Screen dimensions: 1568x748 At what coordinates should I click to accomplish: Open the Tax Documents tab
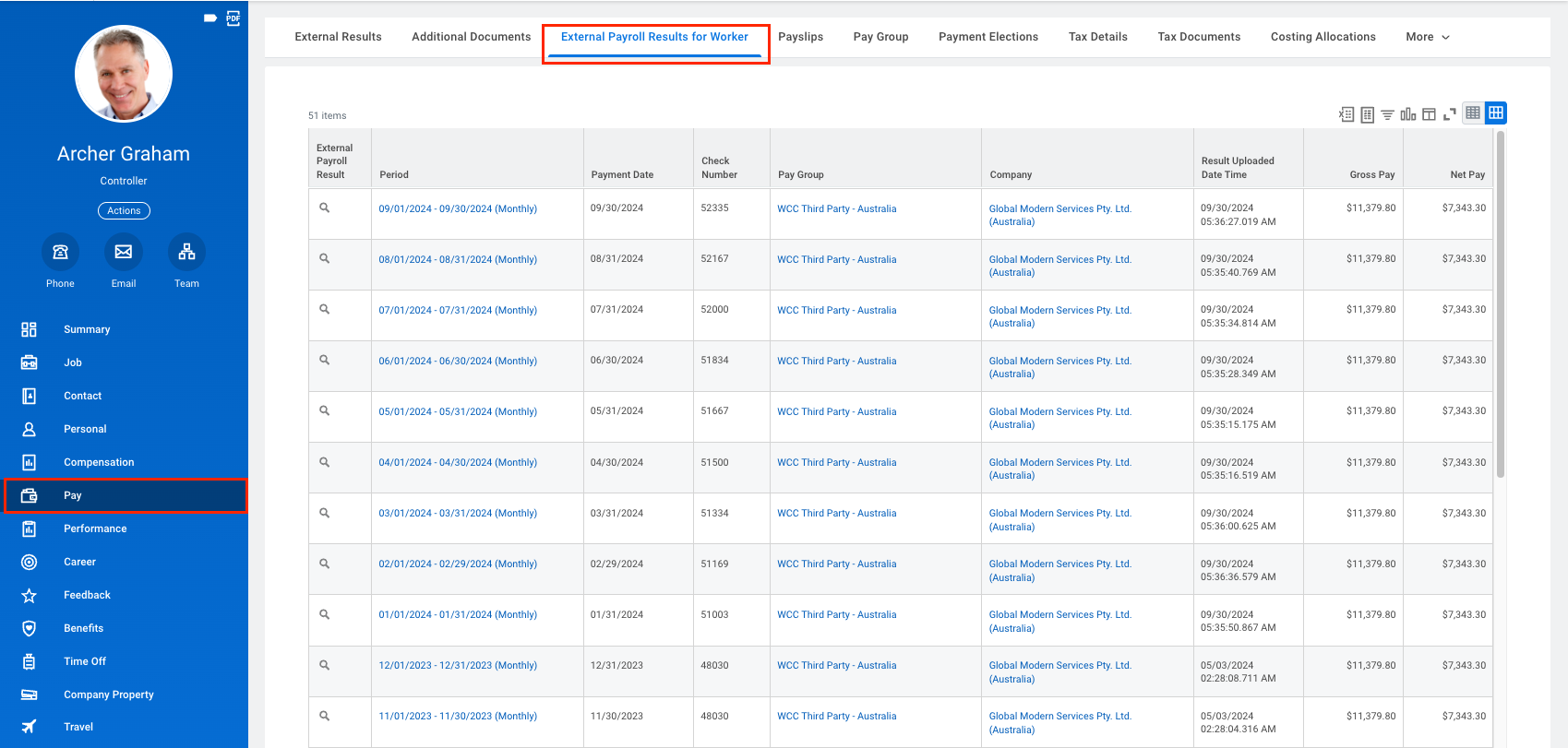(x=1199, y=37)
